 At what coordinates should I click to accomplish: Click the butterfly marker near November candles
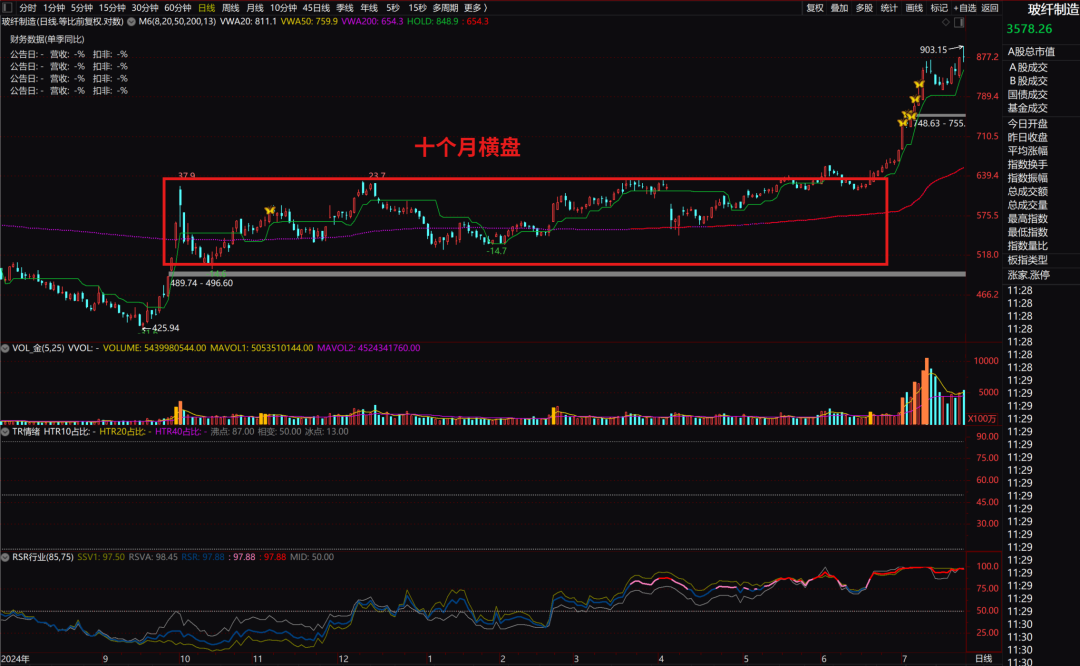click(270, 209)
